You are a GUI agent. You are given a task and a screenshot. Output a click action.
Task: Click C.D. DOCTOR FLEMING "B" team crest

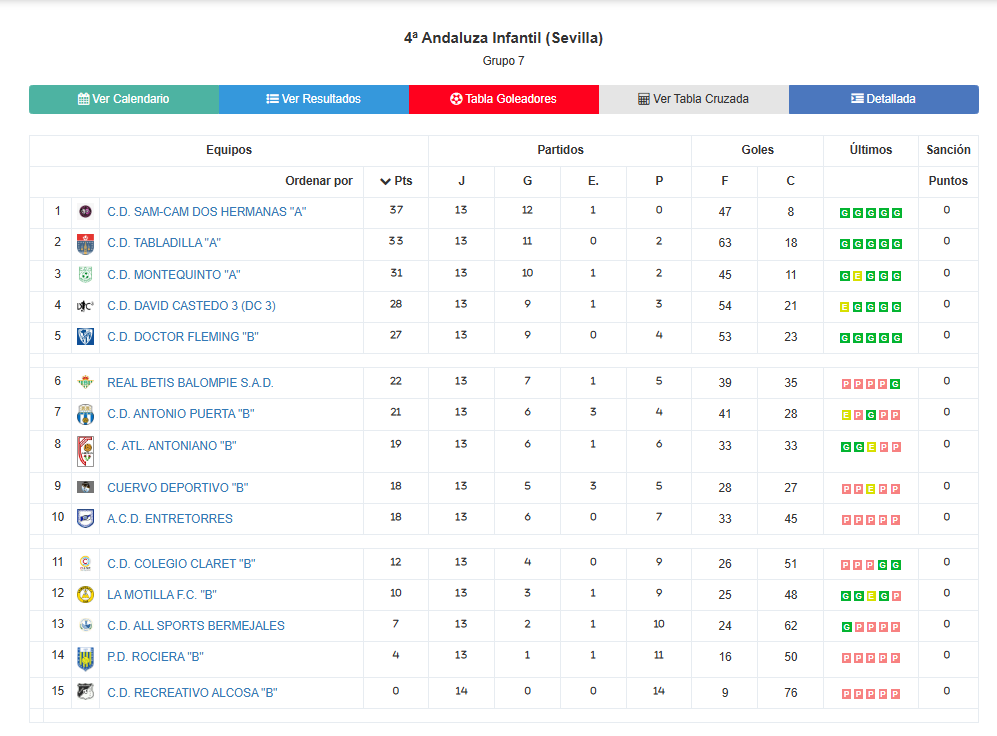coord(85,337)
